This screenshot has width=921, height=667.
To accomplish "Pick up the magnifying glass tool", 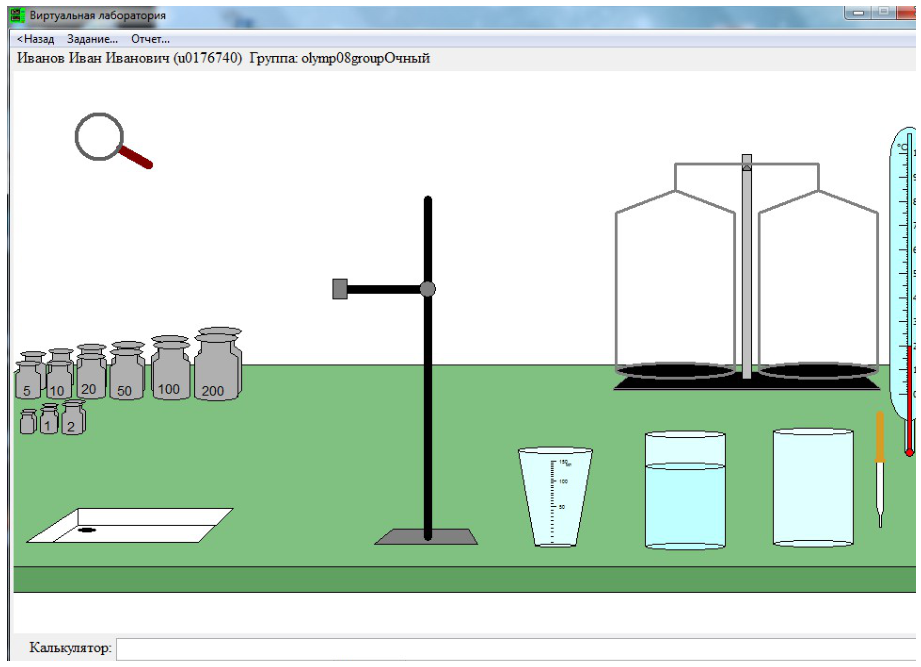I will [112, 140].
